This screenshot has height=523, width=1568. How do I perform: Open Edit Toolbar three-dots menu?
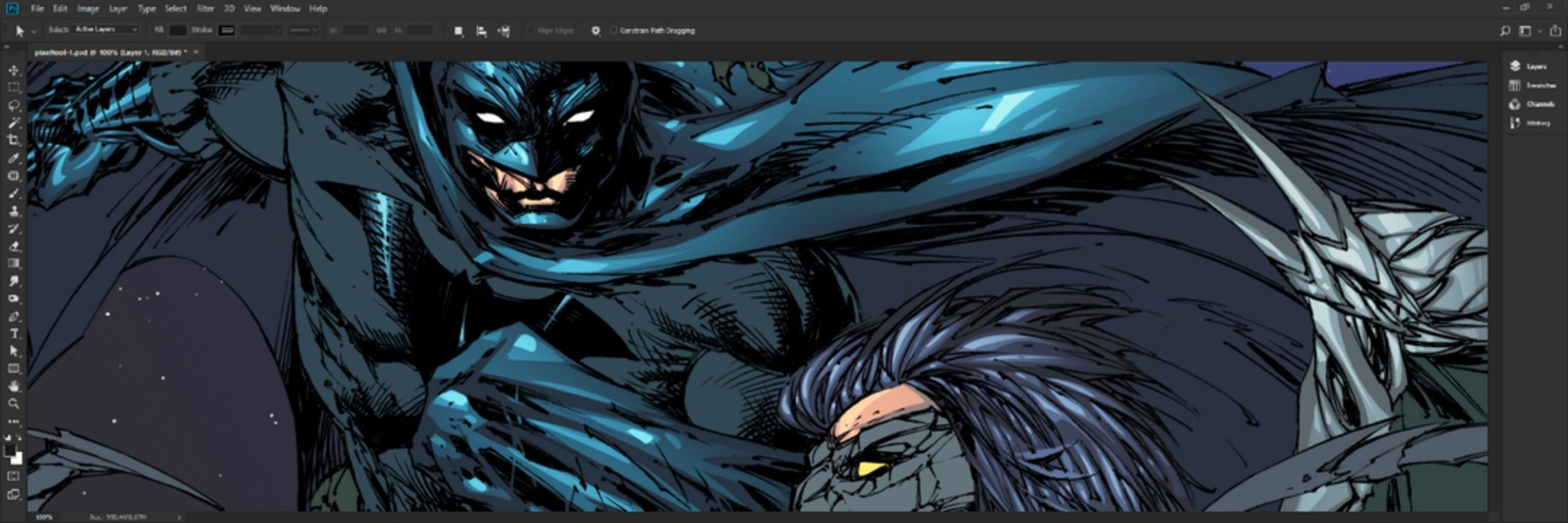14,422
